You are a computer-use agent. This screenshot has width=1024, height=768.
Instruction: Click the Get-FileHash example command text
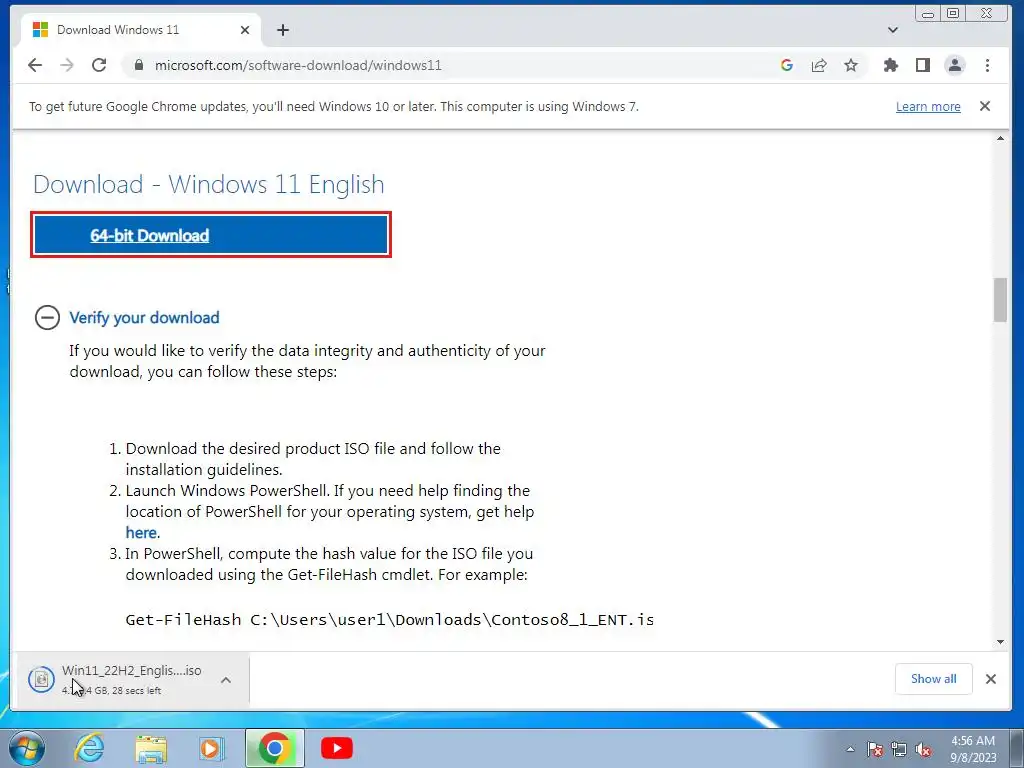click(390, 620)
